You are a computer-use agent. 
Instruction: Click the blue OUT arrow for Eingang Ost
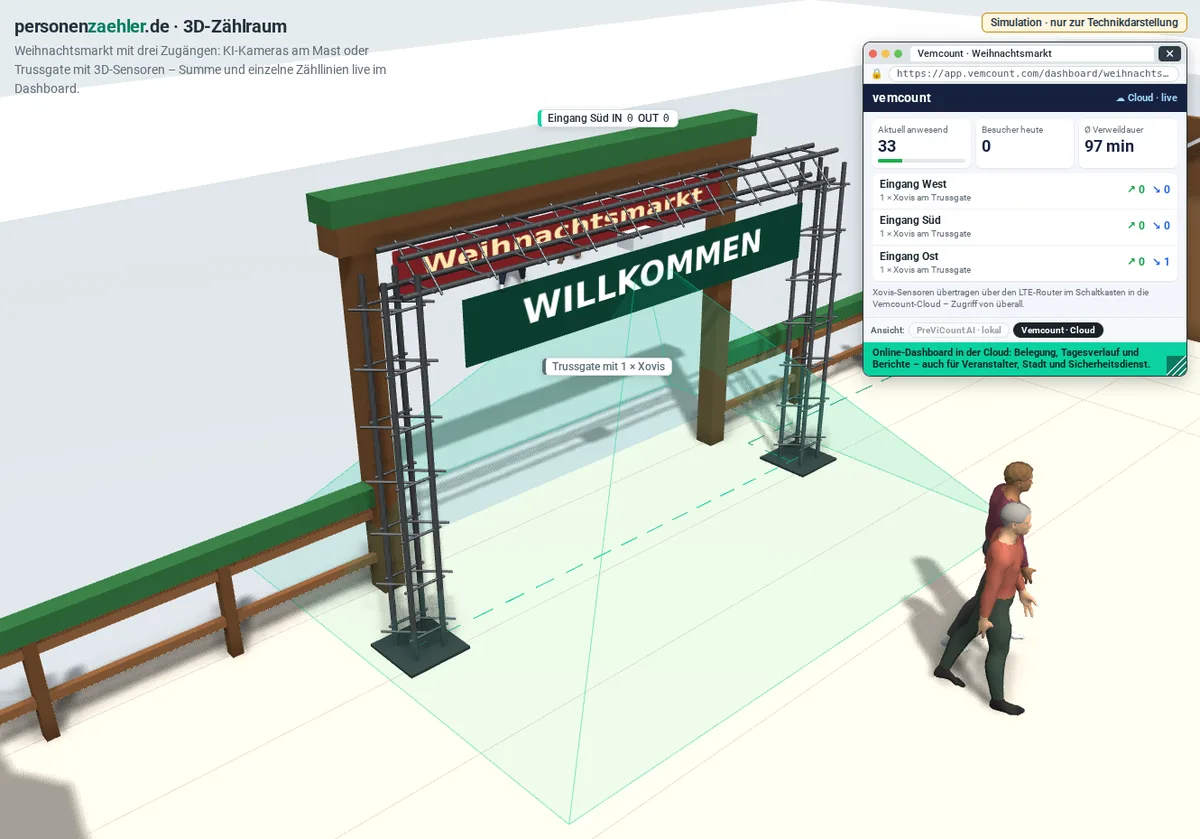coord(1161,262)
